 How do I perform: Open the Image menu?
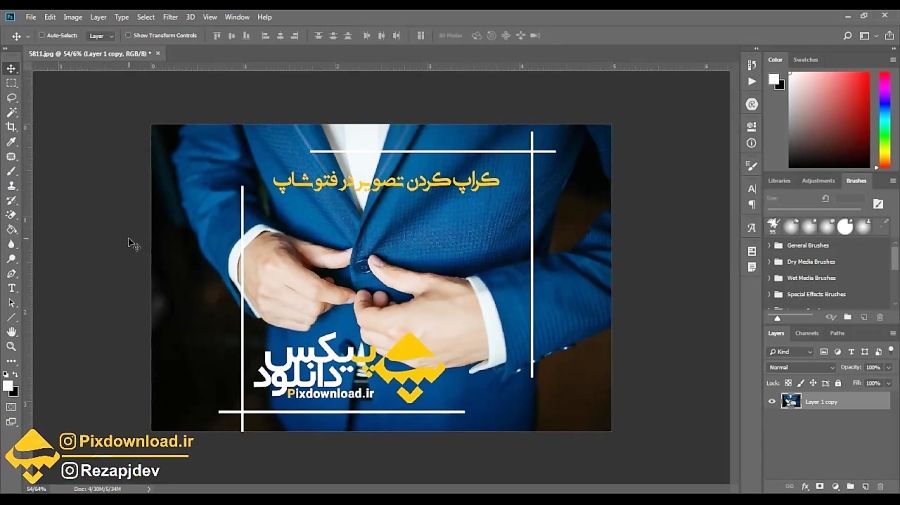click(73, 17)
